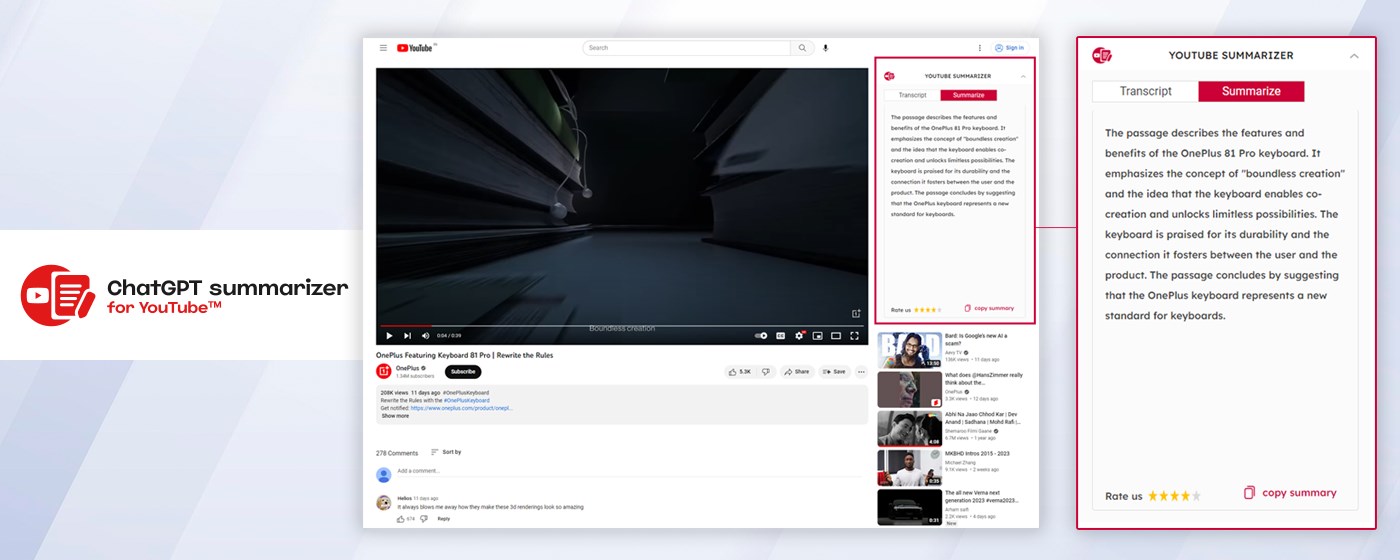
Task: Open player settings gear
Action: point(799,336)
